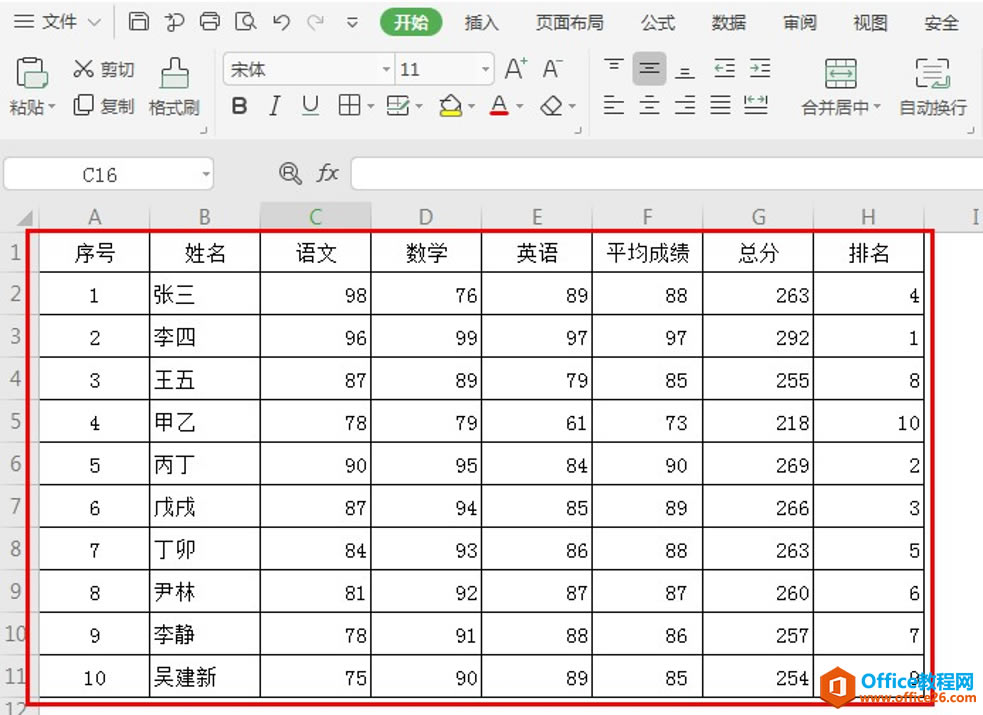
Task: Align text right icon
Action: click(x=685, y=105)
